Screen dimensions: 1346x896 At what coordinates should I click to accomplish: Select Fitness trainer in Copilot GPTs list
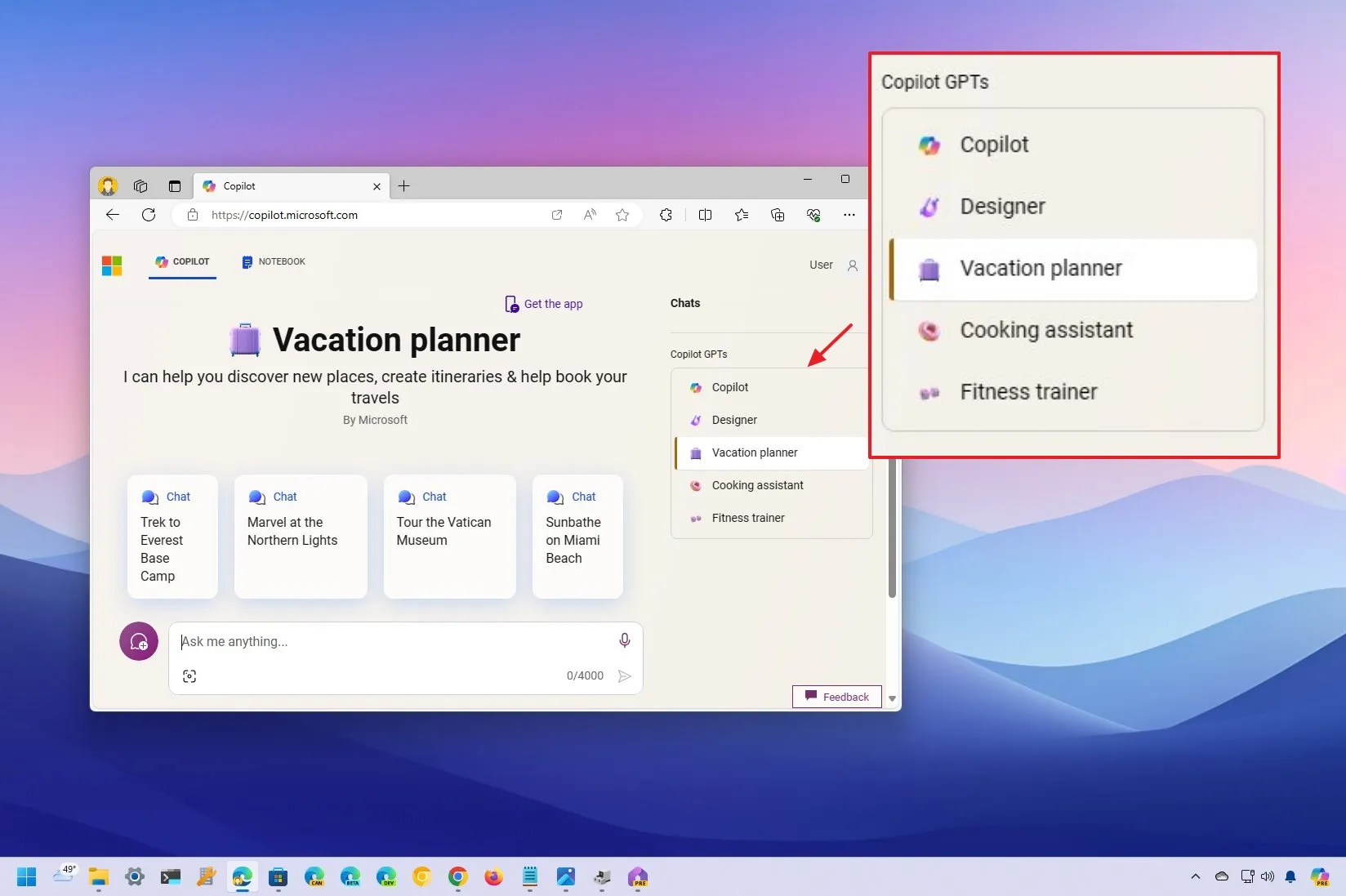tap(771, 518)
